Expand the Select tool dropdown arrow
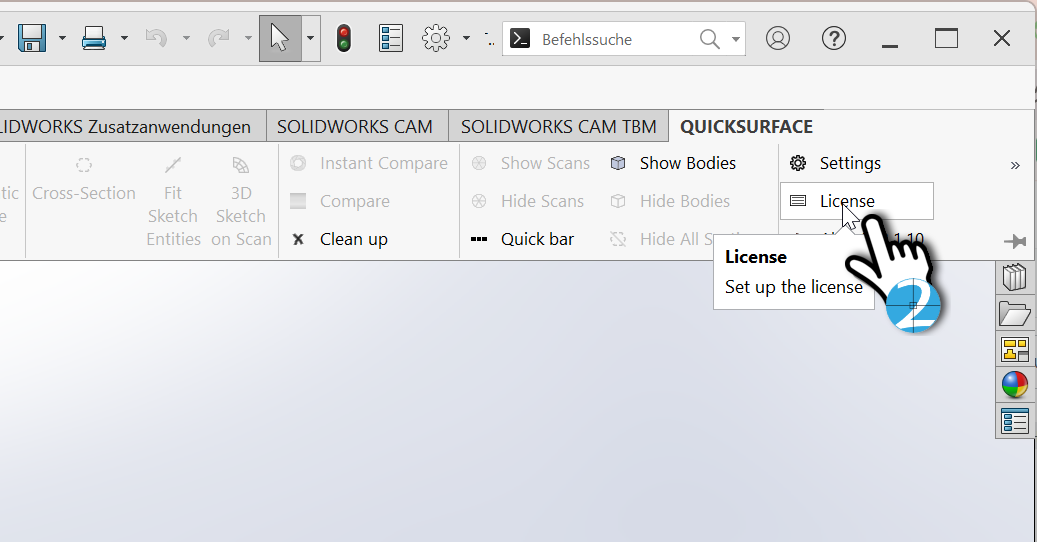Viewport: 1037px width, 542px height. pyautogui.click(x=310, y=38)
